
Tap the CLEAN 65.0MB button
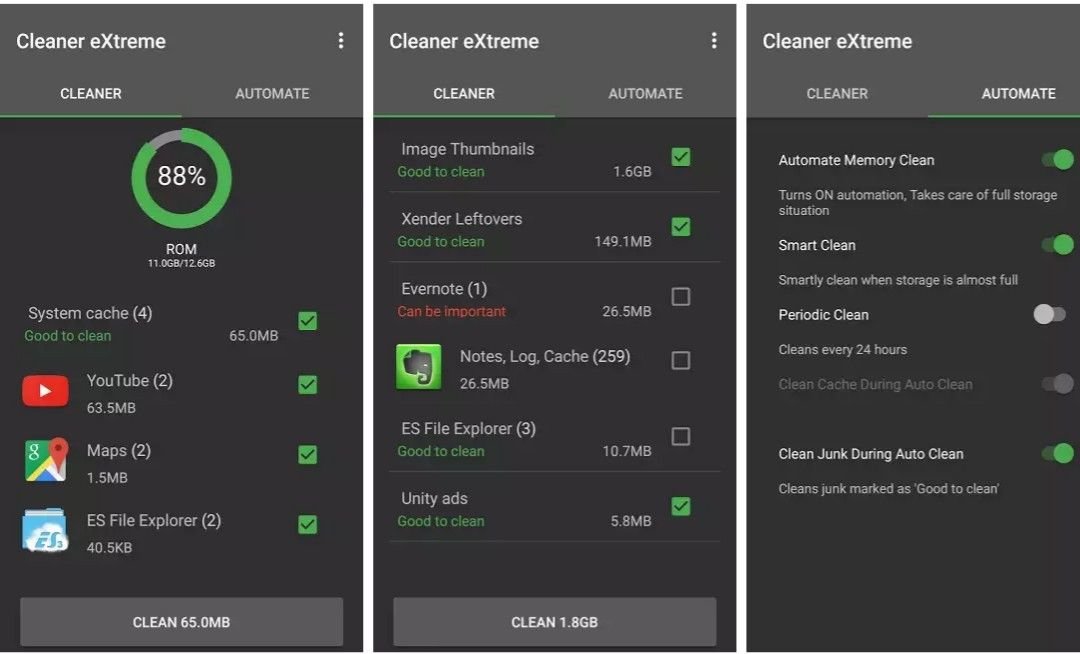click(x=181, y=622)
